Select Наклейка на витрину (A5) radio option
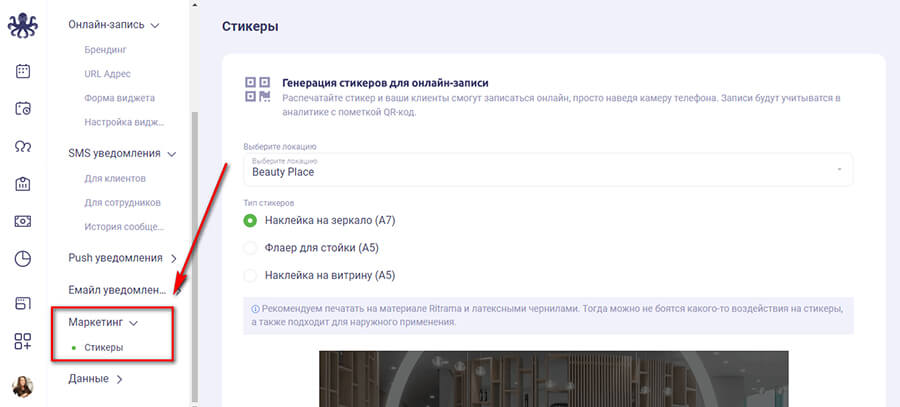This screenshot has height=407, width=900. point(250,275)
